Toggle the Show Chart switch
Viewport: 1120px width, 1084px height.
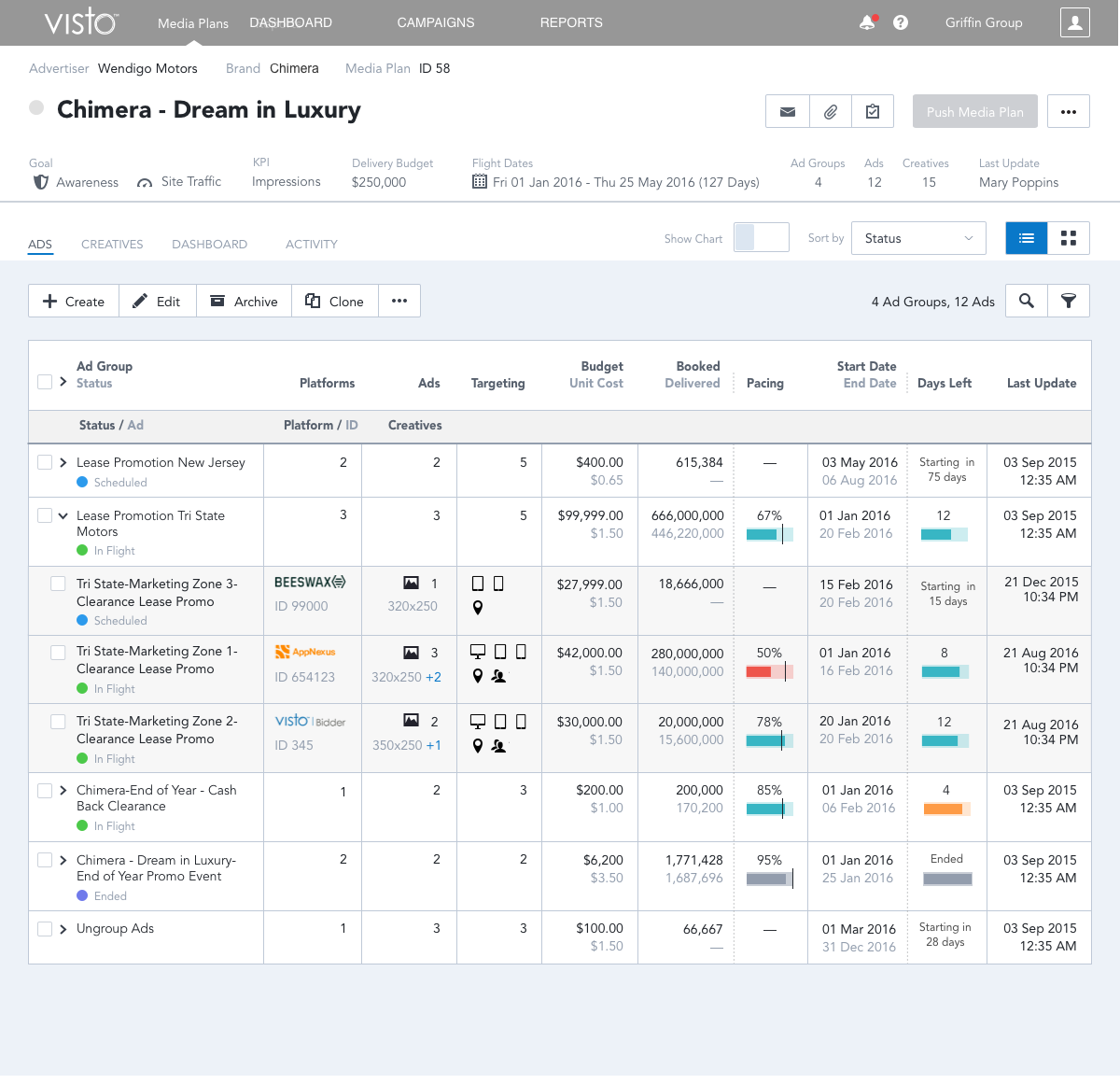[x=761, y=238]
